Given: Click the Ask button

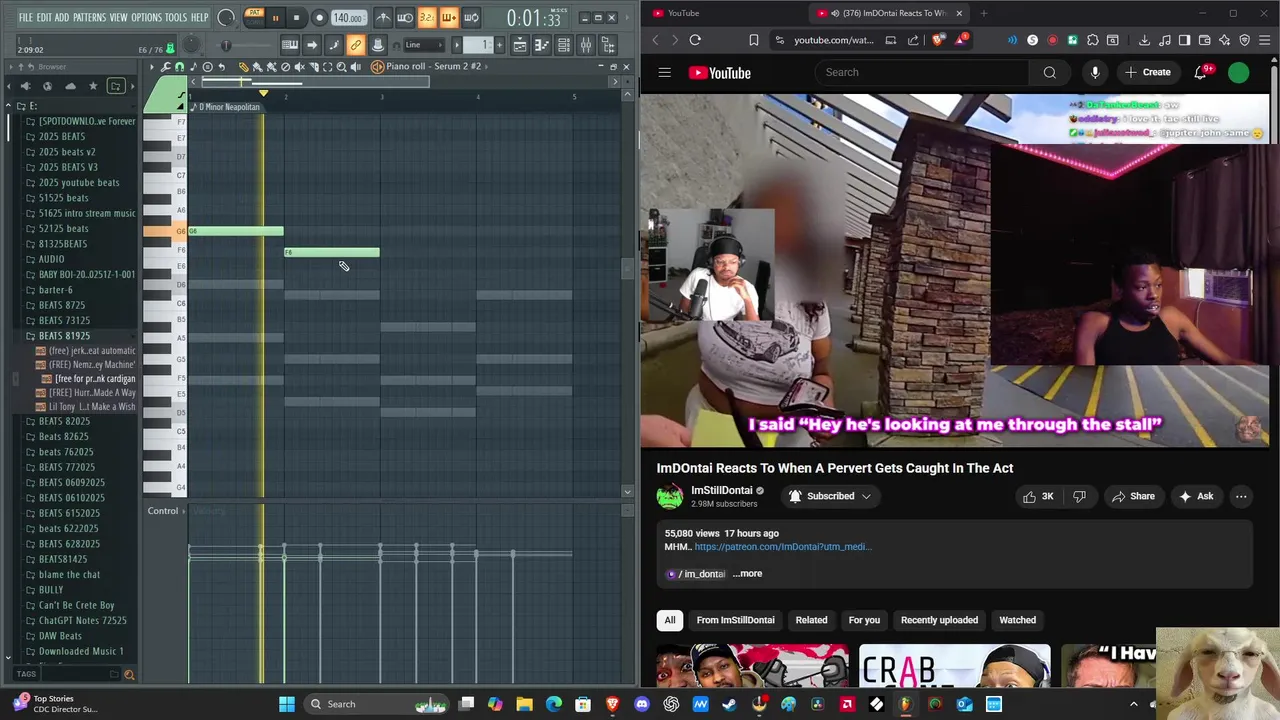Looking at the screenshot, I should click(1196, 496).
